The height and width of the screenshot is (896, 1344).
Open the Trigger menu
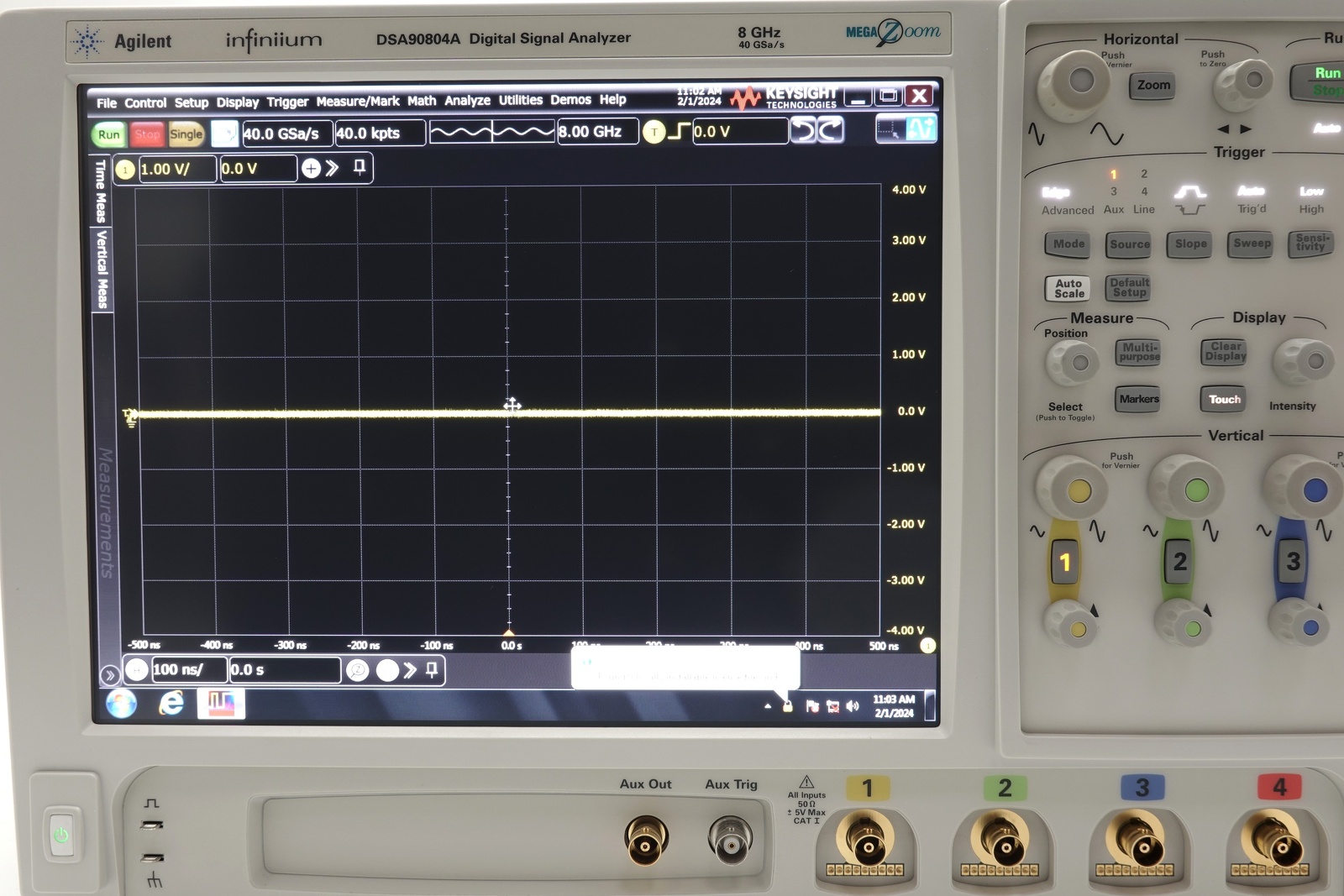tap(287, 102)
